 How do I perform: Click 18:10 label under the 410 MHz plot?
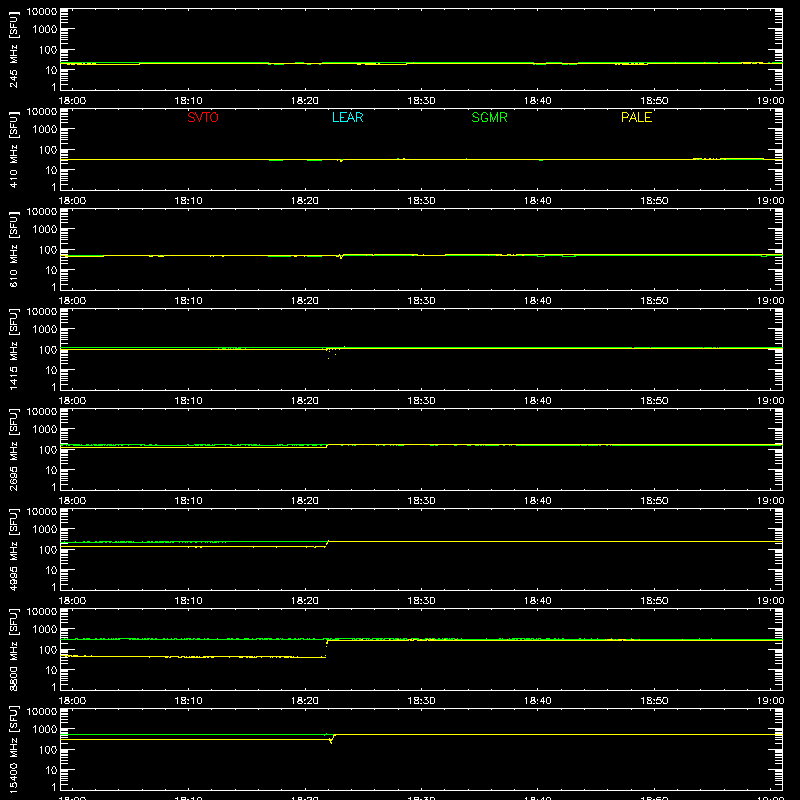coord(189,201)
